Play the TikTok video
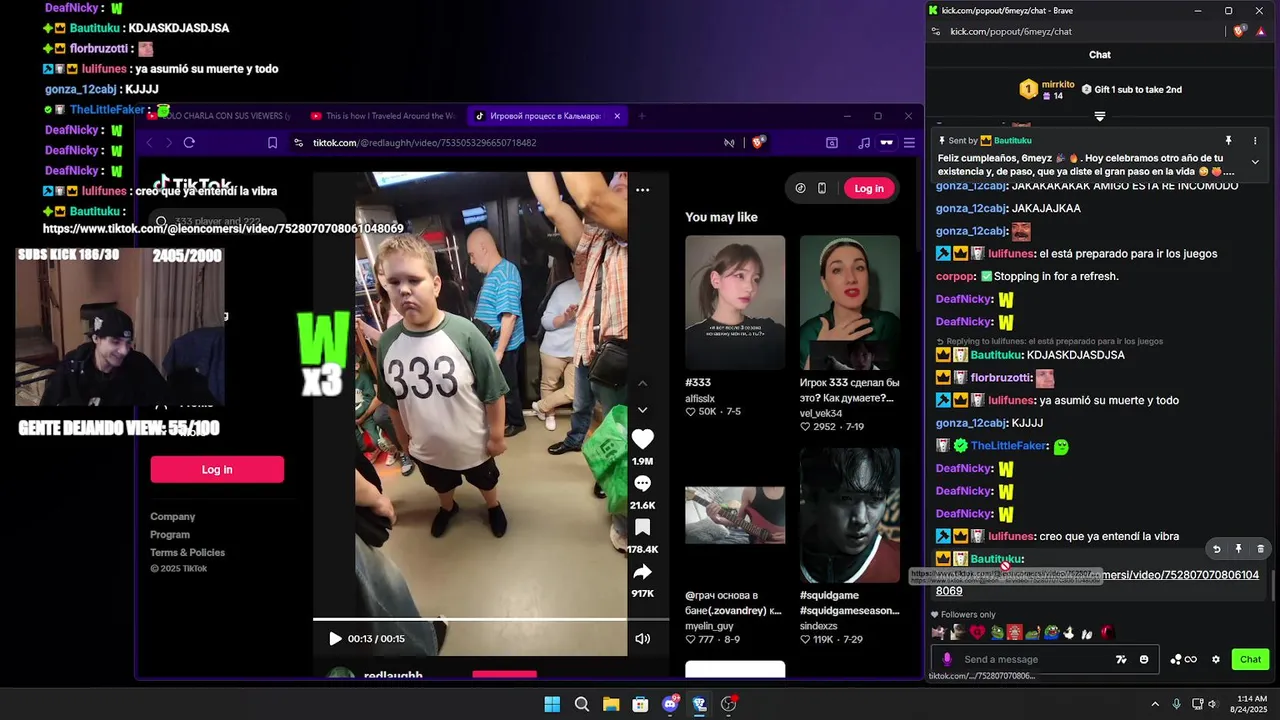Screen dimensions: 1280x720 click(335, 639)
